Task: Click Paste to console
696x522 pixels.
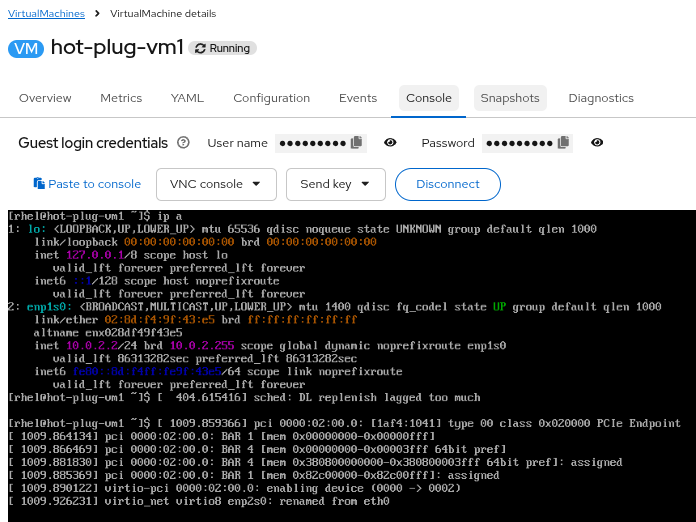Action: click(87, 184)
